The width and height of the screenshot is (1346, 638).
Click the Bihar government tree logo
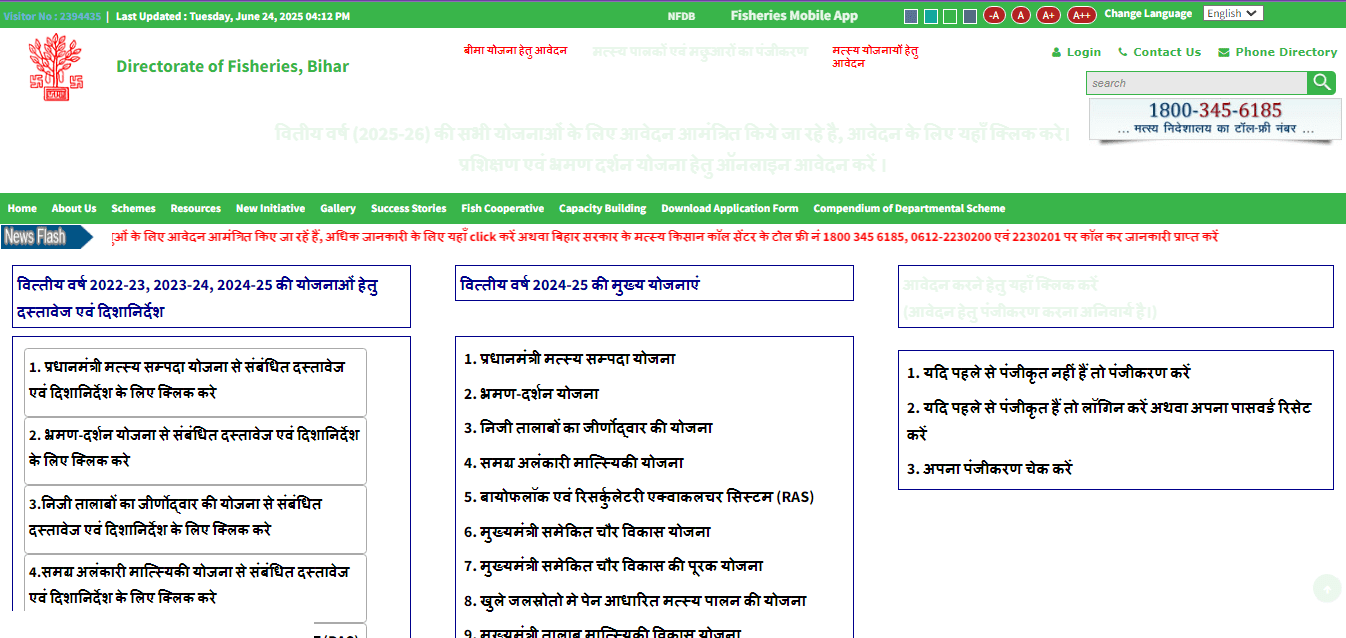pyautogui.click(x=55, y=67)
